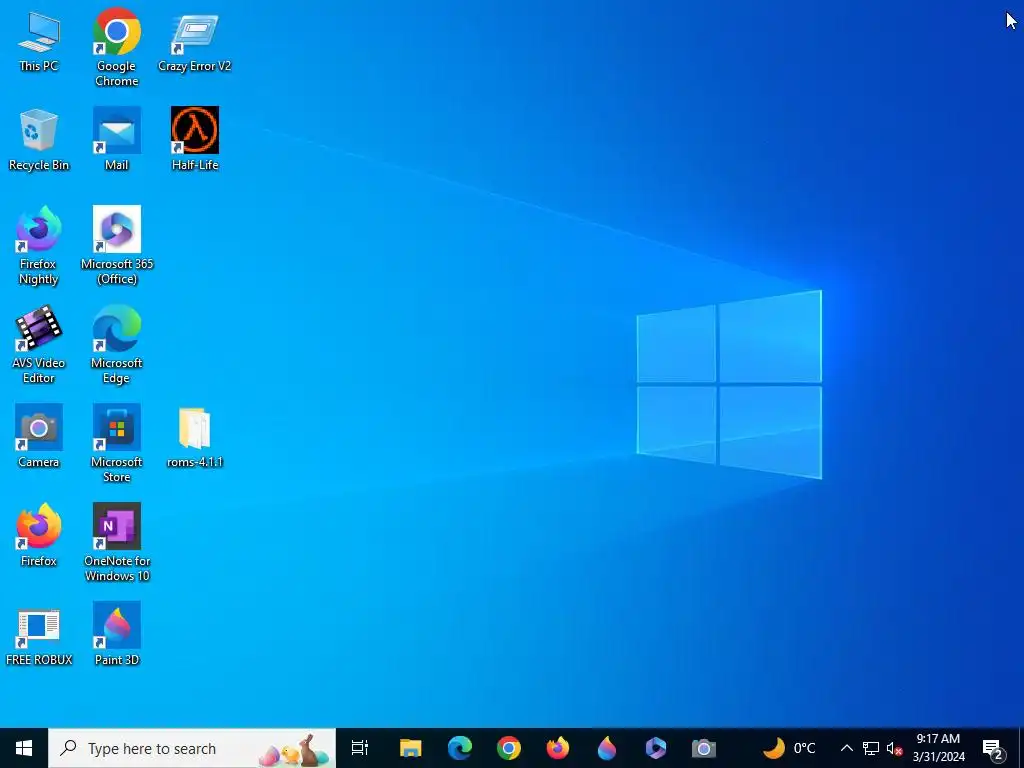Select the Firefox desktop shortcut

pyautogui.click(x=39, y=535)
